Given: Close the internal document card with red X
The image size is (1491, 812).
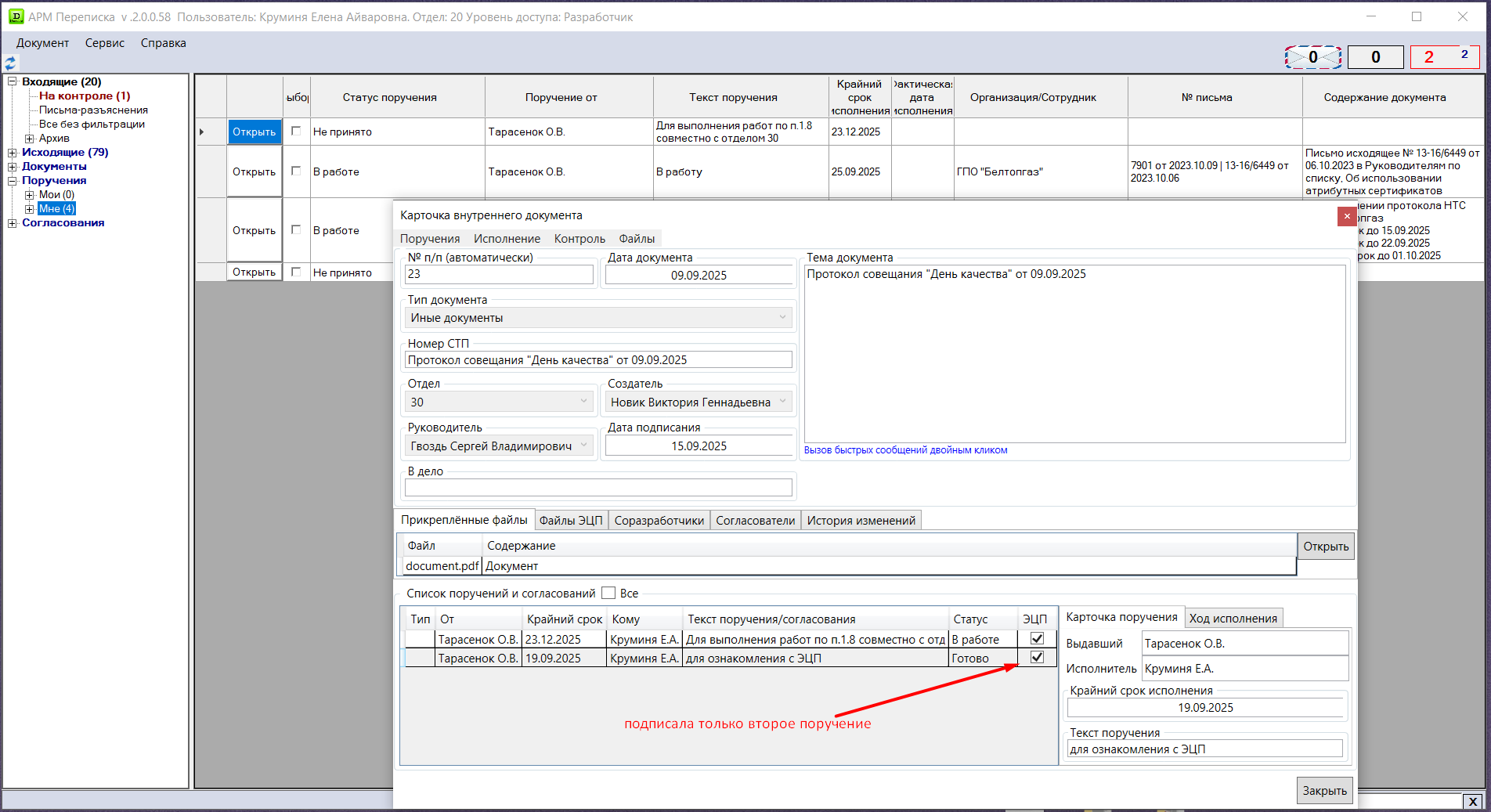Looking at the screenshot, I should (x=1346, y=216).
